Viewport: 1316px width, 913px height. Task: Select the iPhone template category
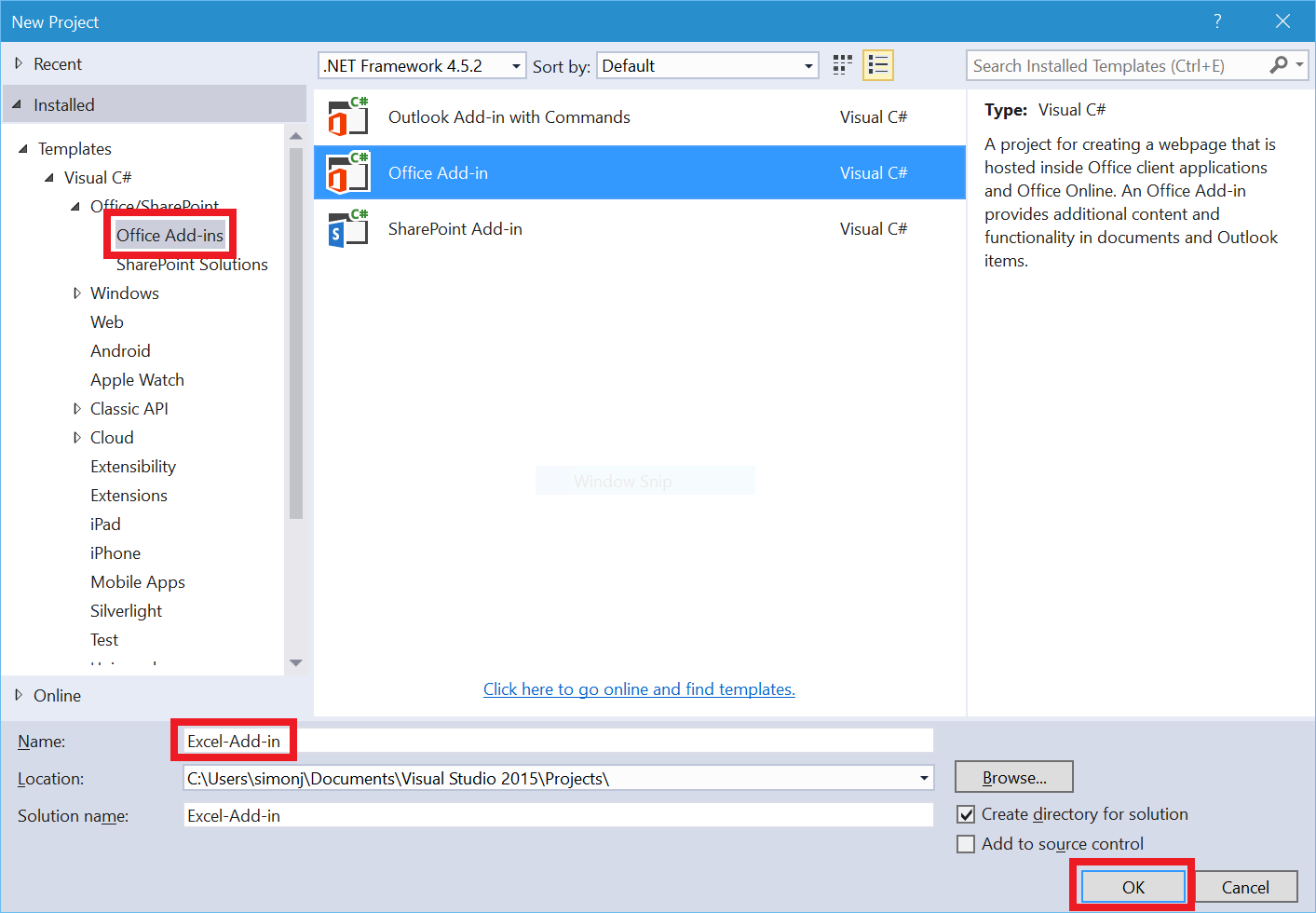click(115, 553)
